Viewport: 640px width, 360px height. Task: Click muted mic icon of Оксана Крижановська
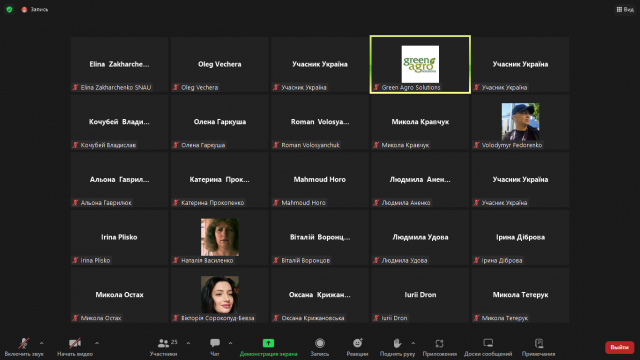[x=276, y=318]
